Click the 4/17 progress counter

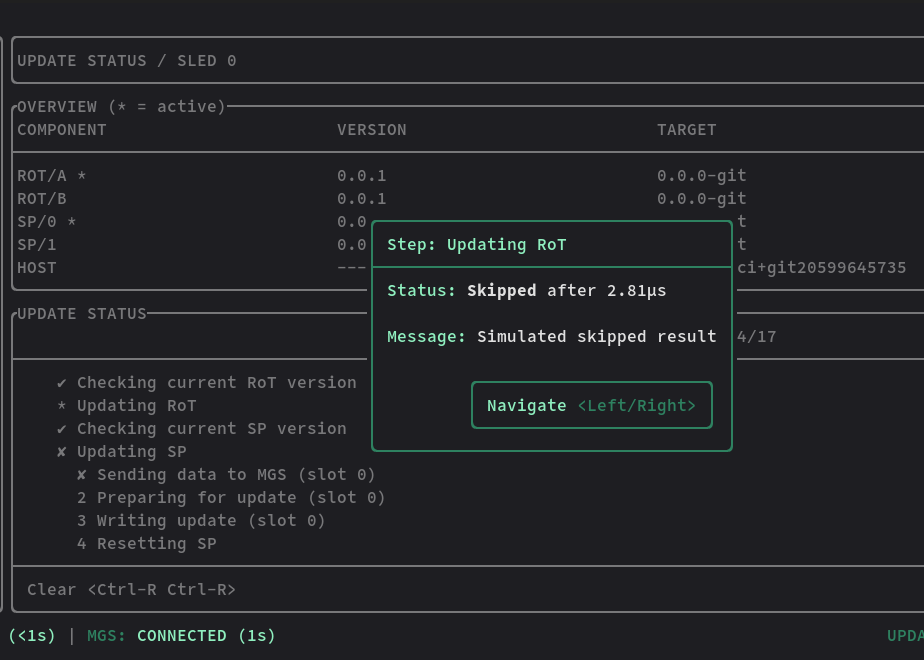(x=757, y=336)
